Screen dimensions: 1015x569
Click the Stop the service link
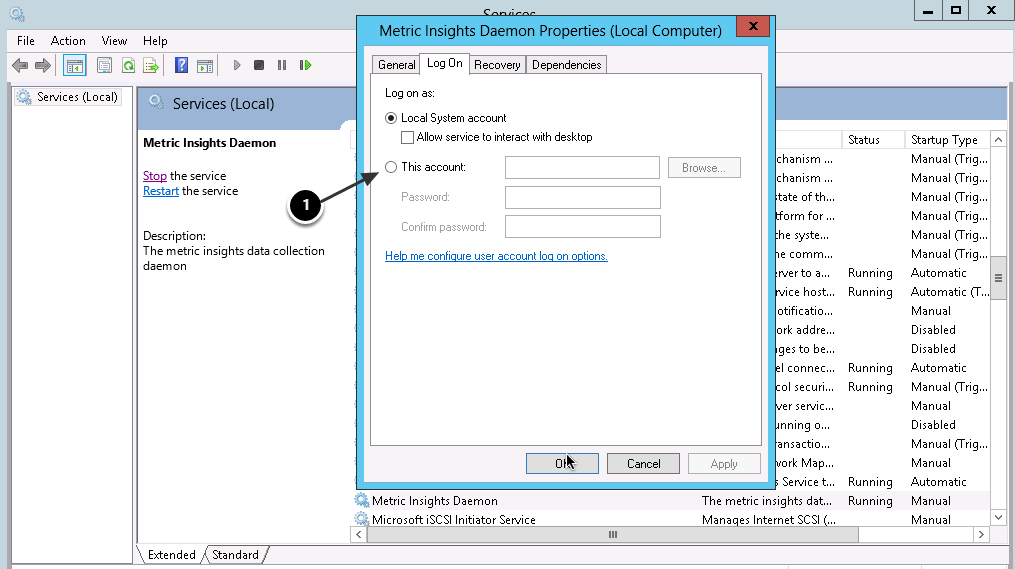coord(155,175)
